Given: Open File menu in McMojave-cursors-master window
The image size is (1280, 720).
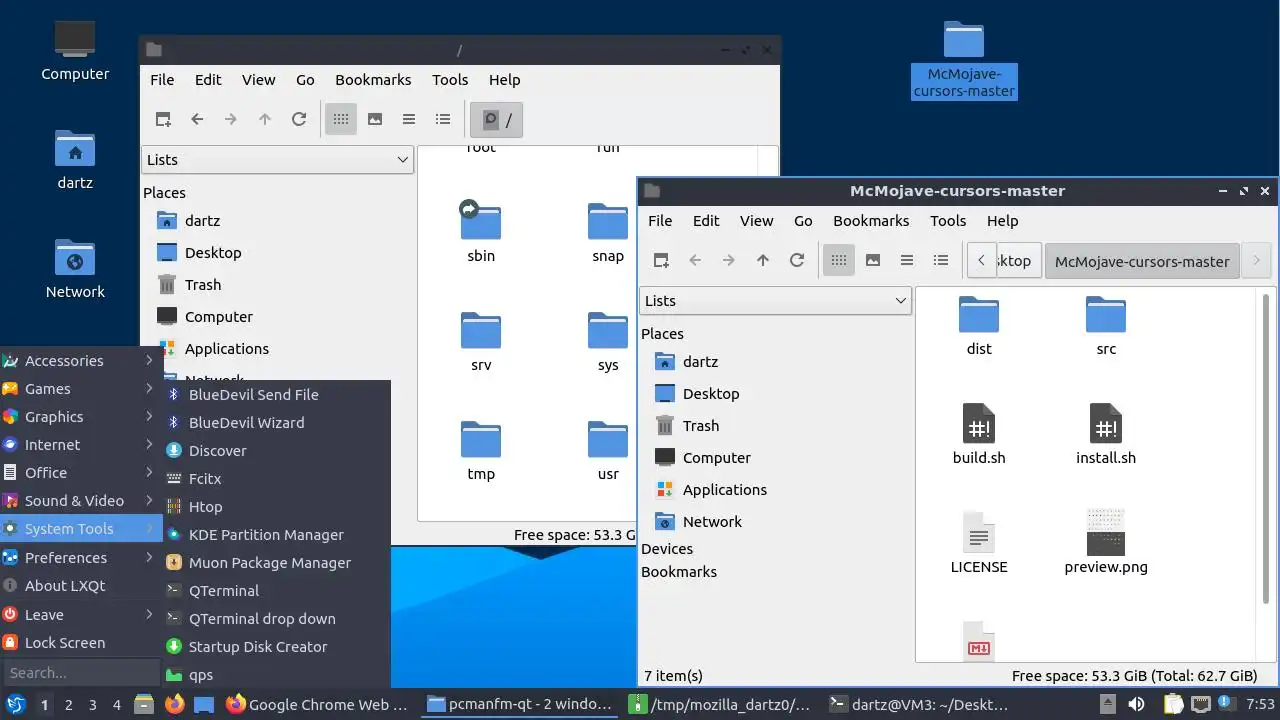Looking at the screenshot, I should (x=660, y=220).
